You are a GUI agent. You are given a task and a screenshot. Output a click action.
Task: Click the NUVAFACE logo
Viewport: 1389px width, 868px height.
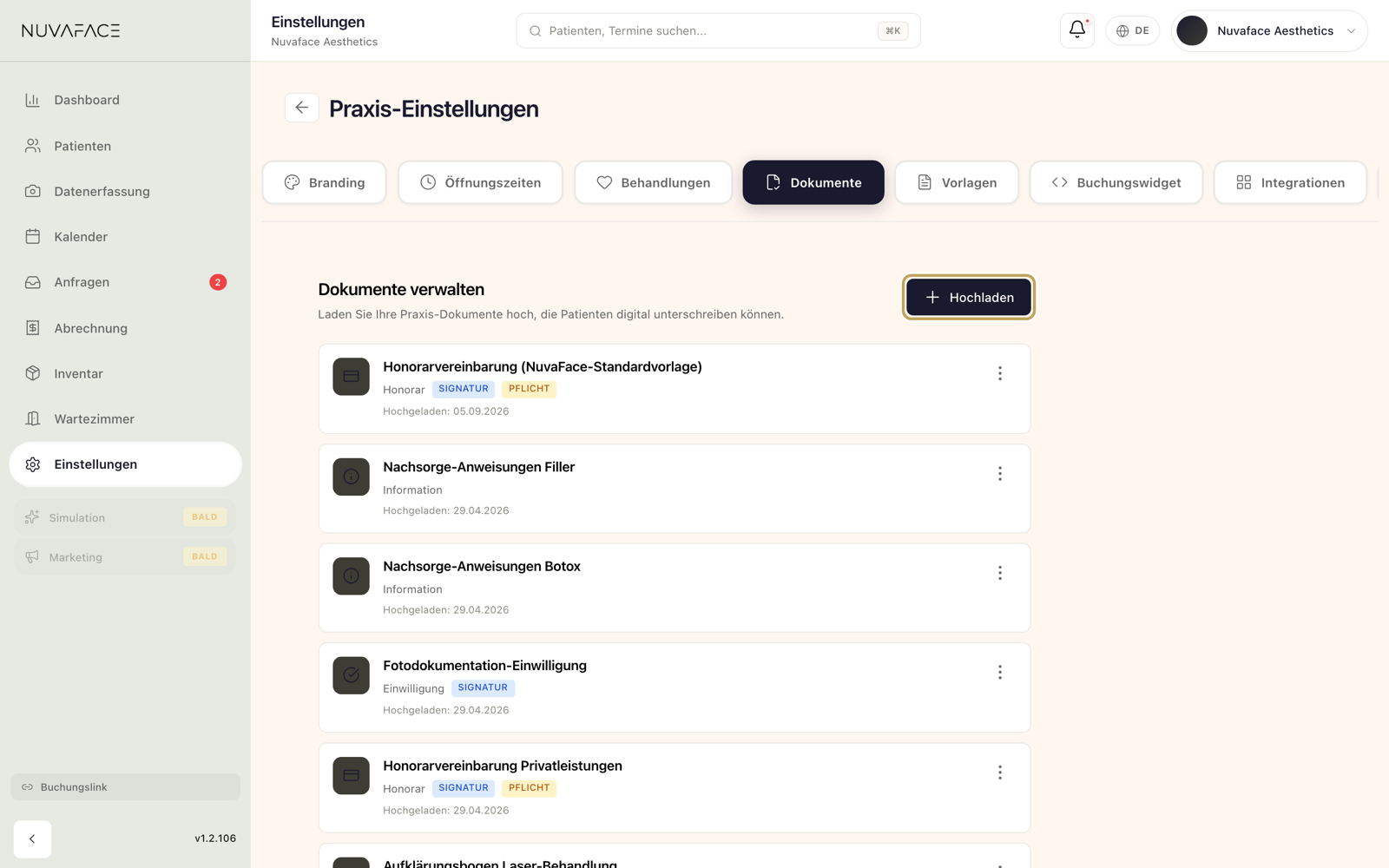pyautogui.click(x=71, y=30)
